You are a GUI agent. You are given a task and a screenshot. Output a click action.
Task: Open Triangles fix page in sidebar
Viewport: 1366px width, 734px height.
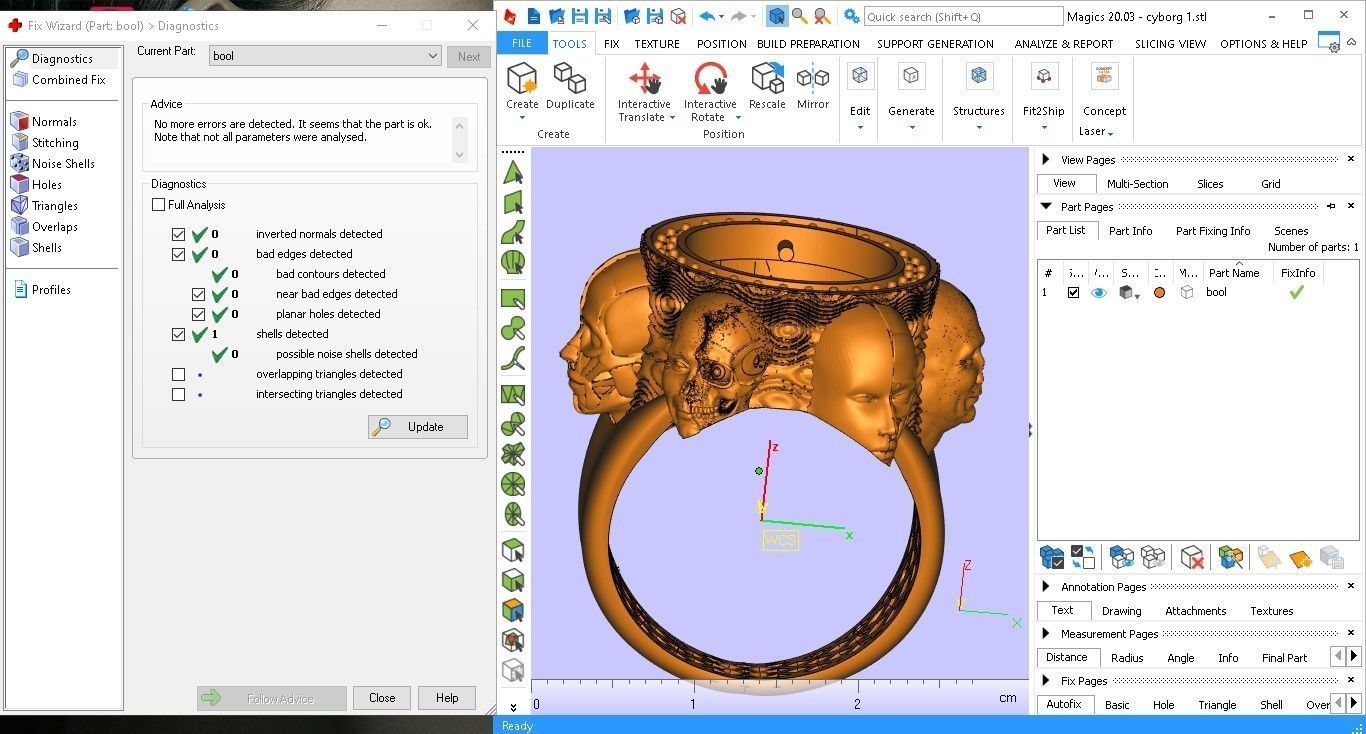44,206
